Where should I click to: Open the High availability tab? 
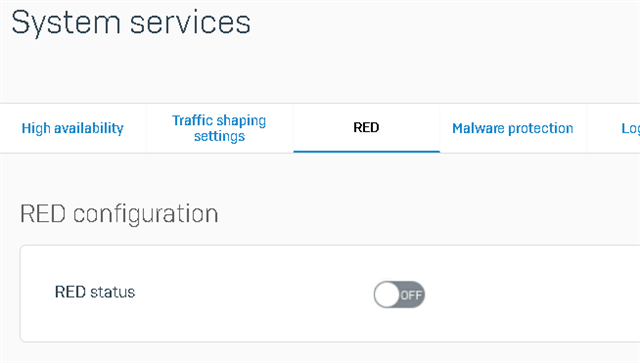(73, 128)
